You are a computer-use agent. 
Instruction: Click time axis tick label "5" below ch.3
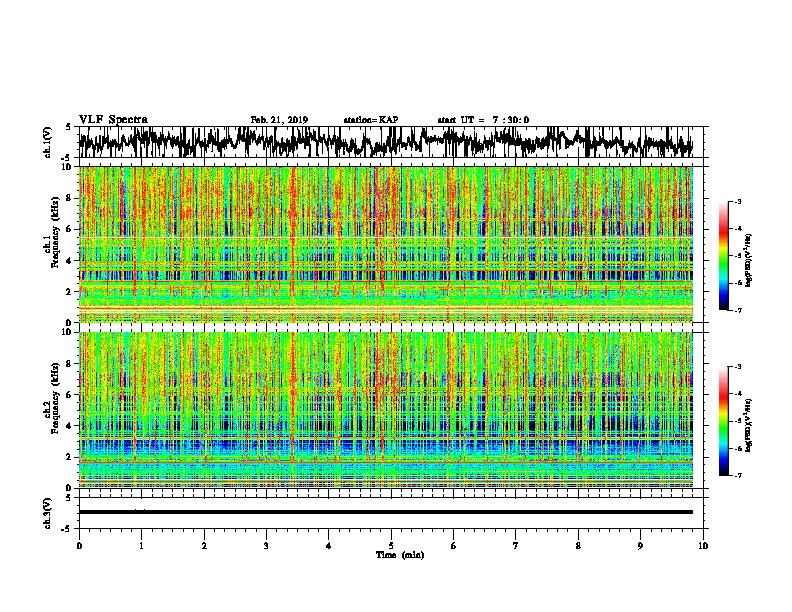click(x=391, y=546)
